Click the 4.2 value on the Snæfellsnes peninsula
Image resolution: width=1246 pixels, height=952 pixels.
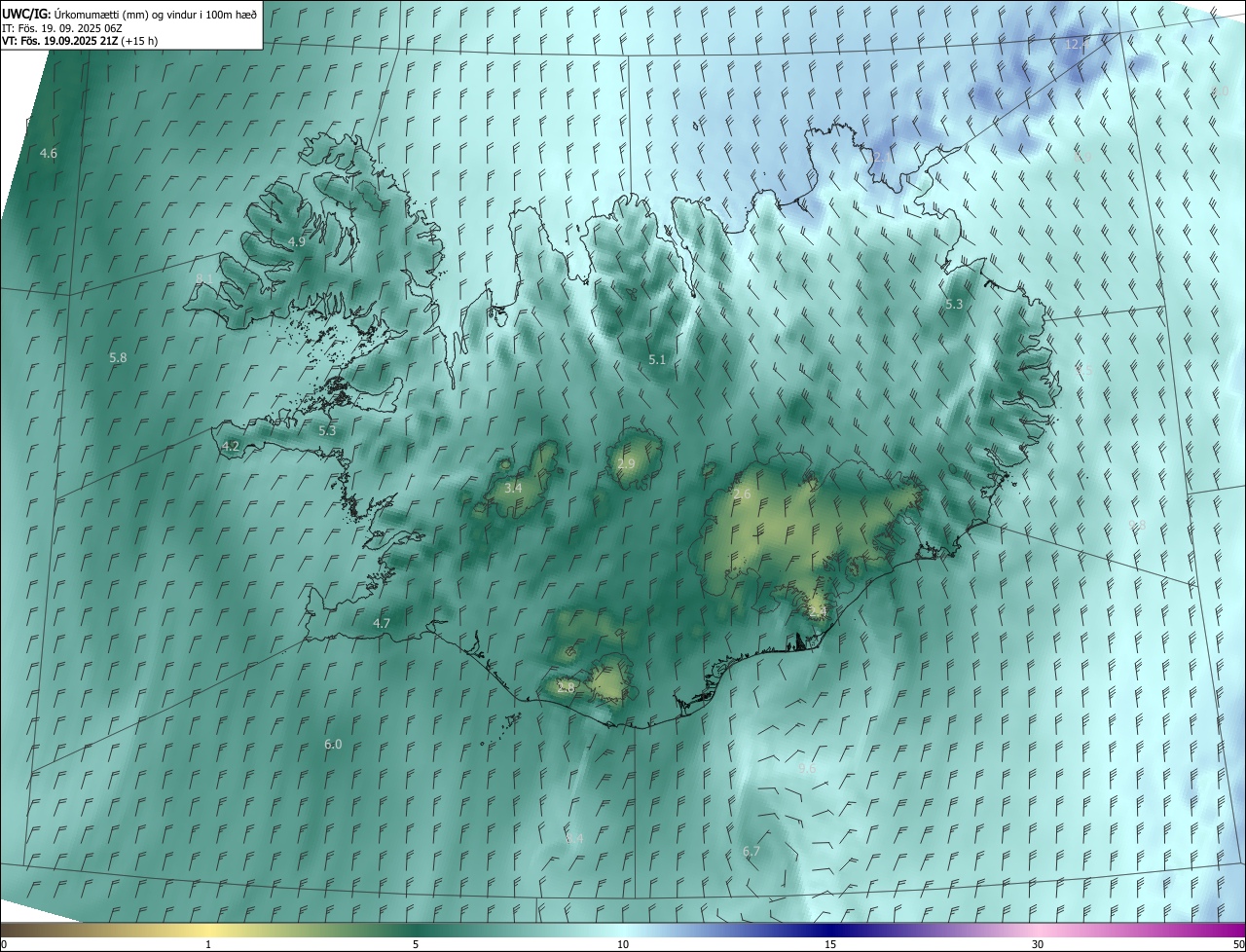pos(231,446)
